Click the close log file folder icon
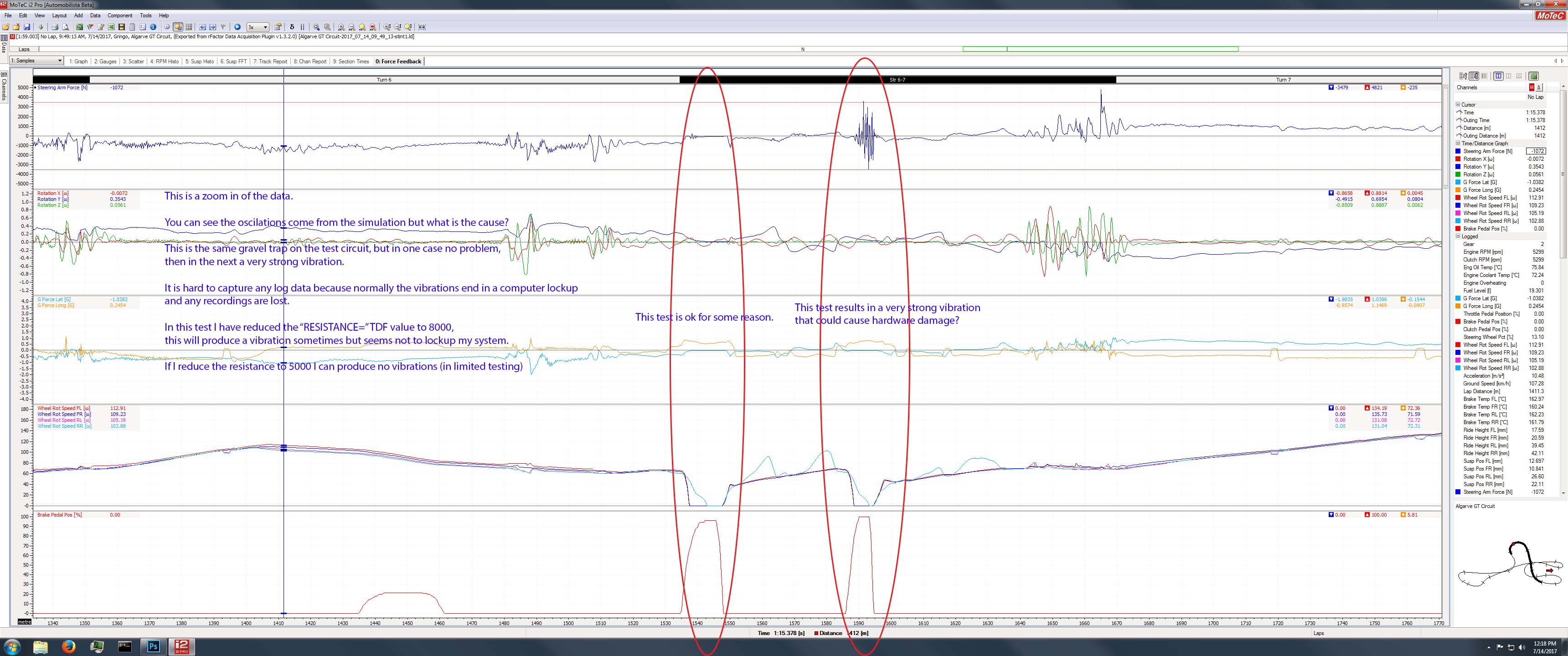1568x656 pixels. pos(16,27)
